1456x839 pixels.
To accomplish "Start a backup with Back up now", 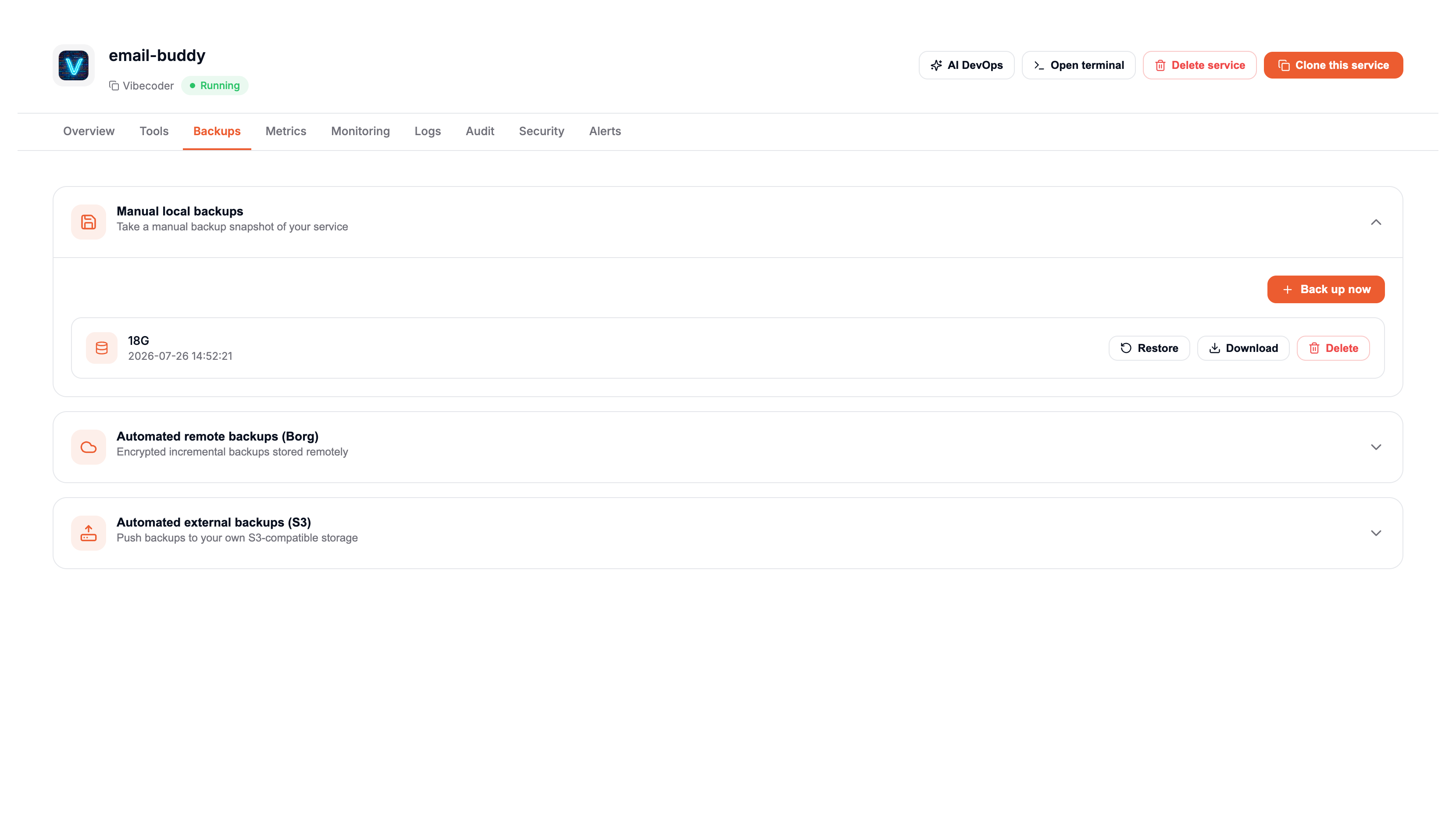I will (x=1325, y=289).
